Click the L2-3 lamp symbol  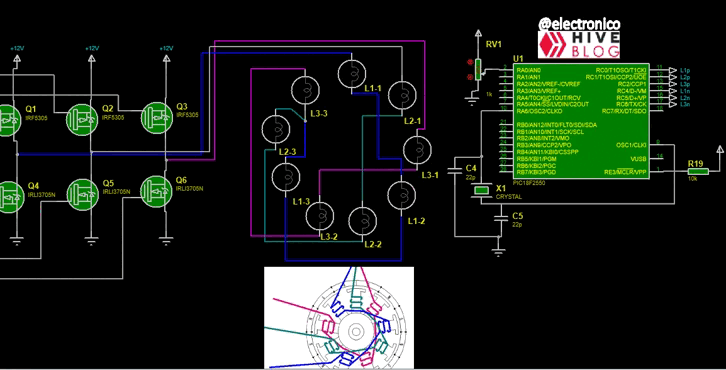[276, 129]
